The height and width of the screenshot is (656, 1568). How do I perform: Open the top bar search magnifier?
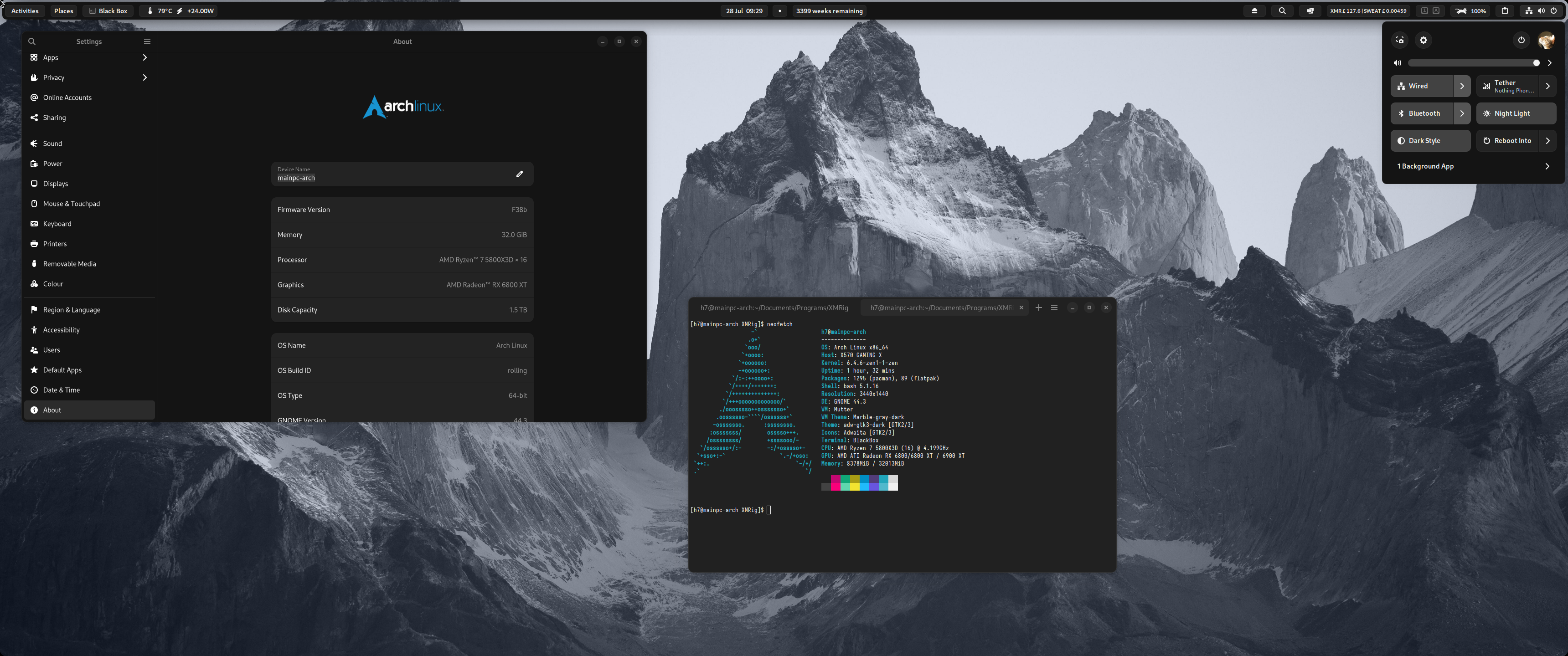coord(1283,11)
